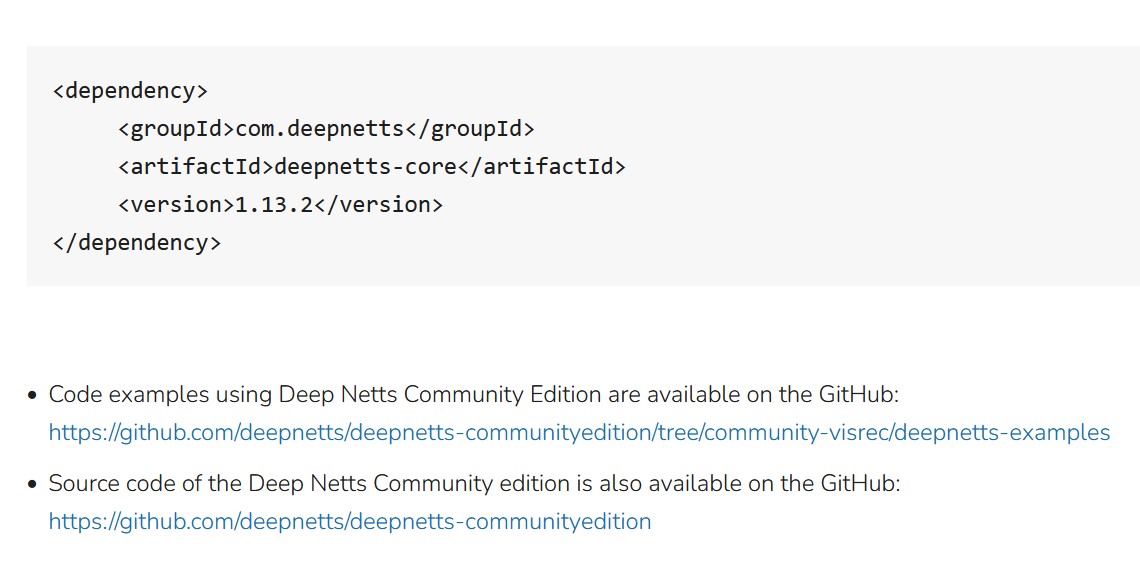Click the bullet marker before 'Code examples'
The width and height of the screenshot is (1140, 567).
tap(32, 396)
